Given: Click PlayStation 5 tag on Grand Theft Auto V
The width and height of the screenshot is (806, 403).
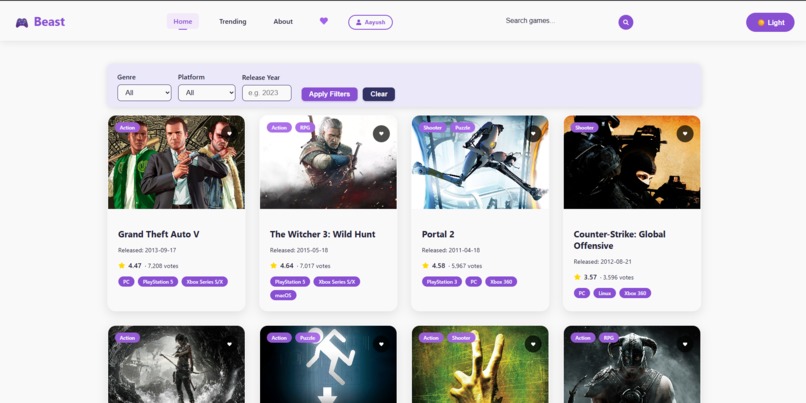Looking at the screenshot, I should (x=158, y=282).
